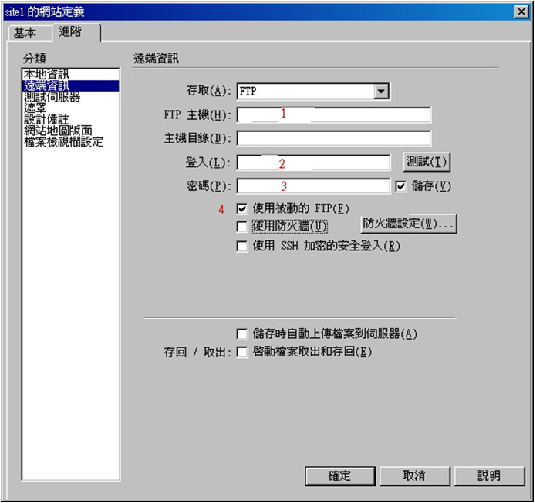Click the 測試 test button
535x503 pixels.
click(426, 162)
